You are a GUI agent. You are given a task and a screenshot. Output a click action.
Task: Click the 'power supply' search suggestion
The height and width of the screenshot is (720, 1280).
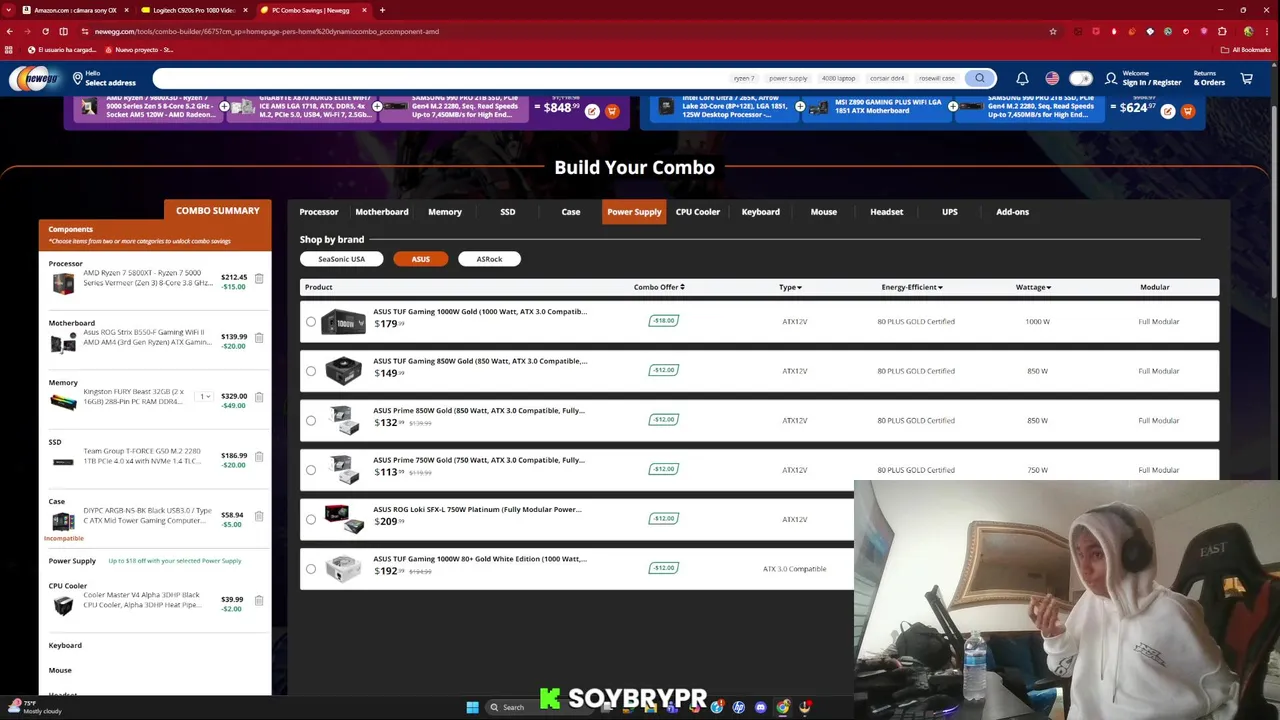pos(788,78)
